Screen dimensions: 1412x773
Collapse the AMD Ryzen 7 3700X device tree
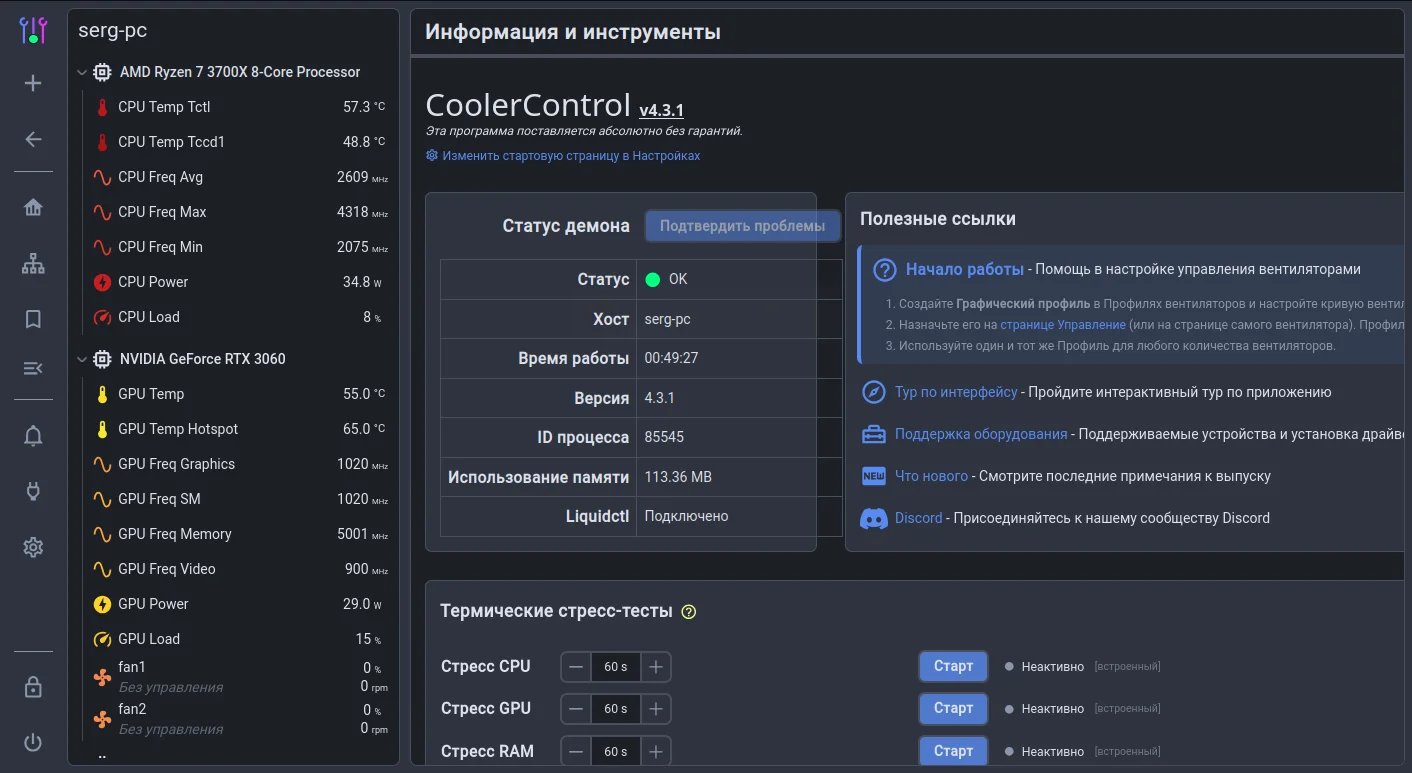(82, 72)
